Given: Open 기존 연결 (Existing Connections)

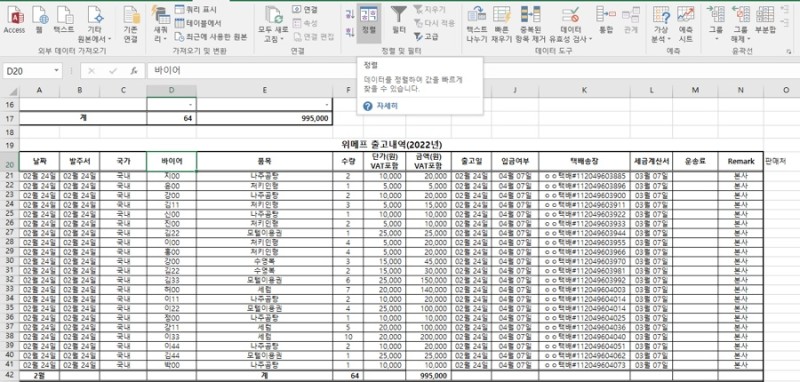Looking at the screenshot, I should tap(131, 24).
